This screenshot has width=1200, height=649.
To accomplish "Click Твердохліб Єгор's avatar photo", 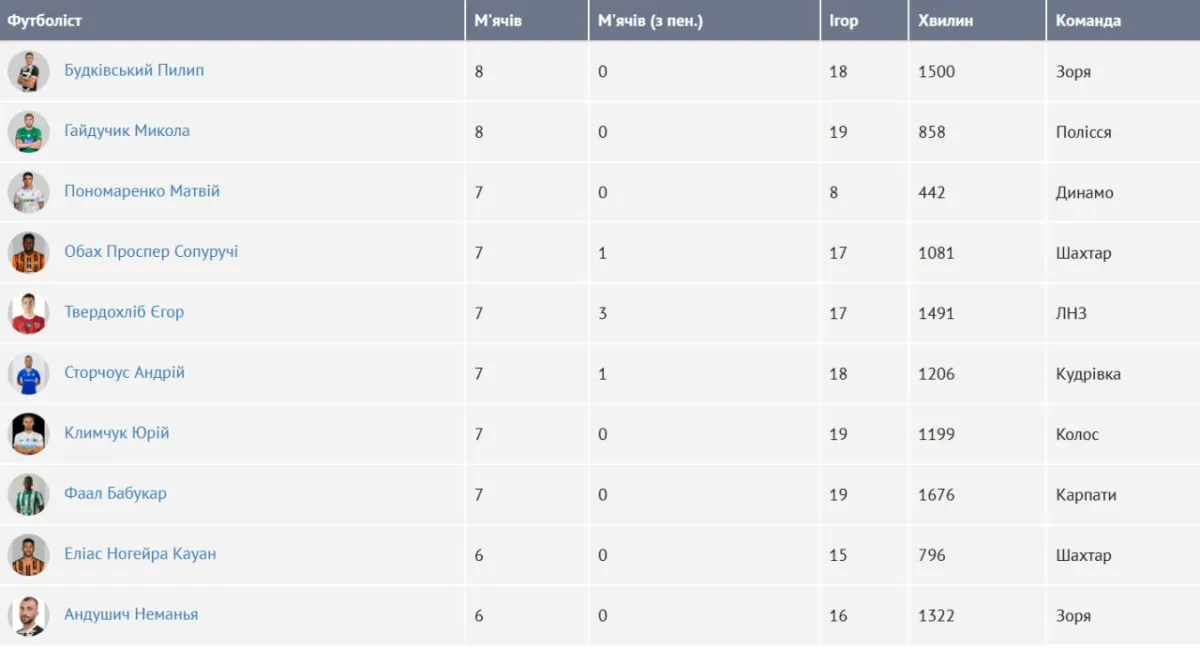I will (x=28, y=313).
